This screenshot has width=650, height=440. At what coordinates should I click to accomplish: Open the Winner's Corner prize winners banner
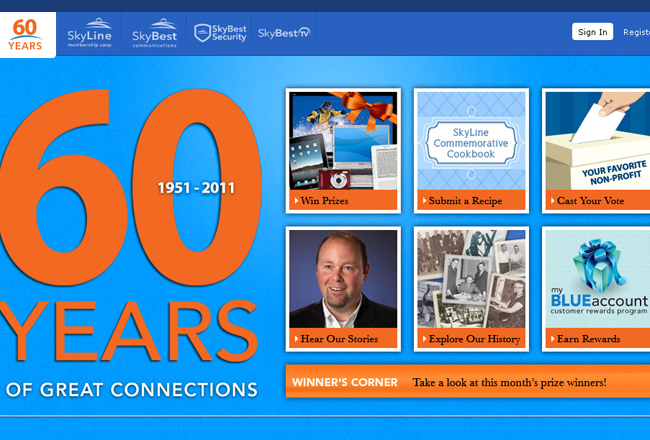click(467, 382)
